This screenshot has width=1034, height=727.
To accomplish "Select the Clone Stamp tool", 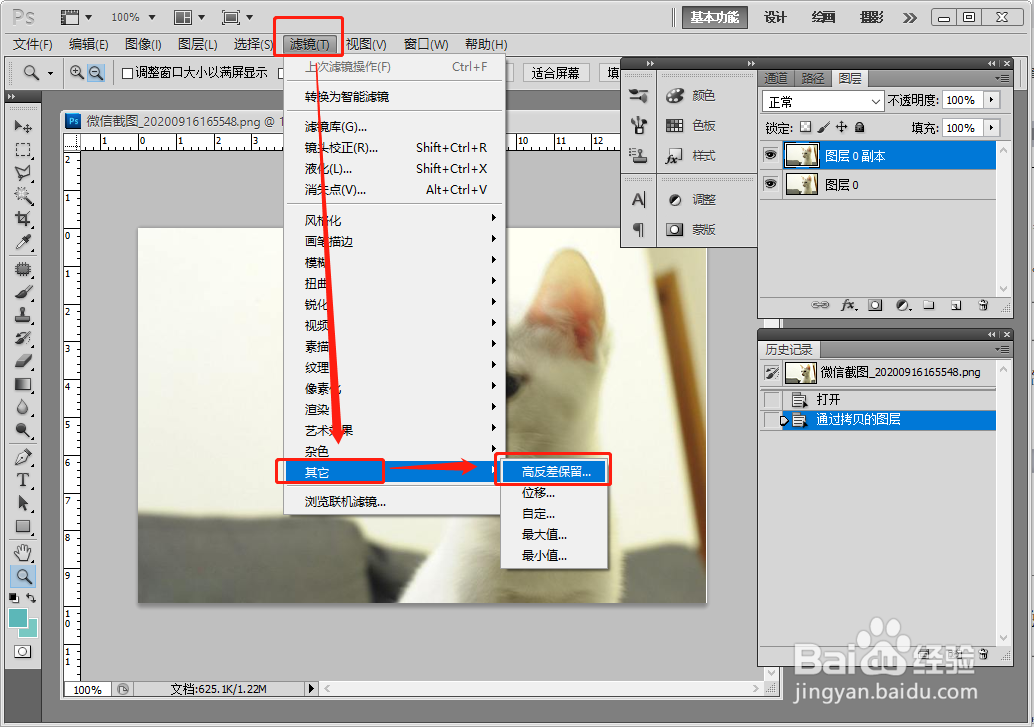I will (23, 315).
